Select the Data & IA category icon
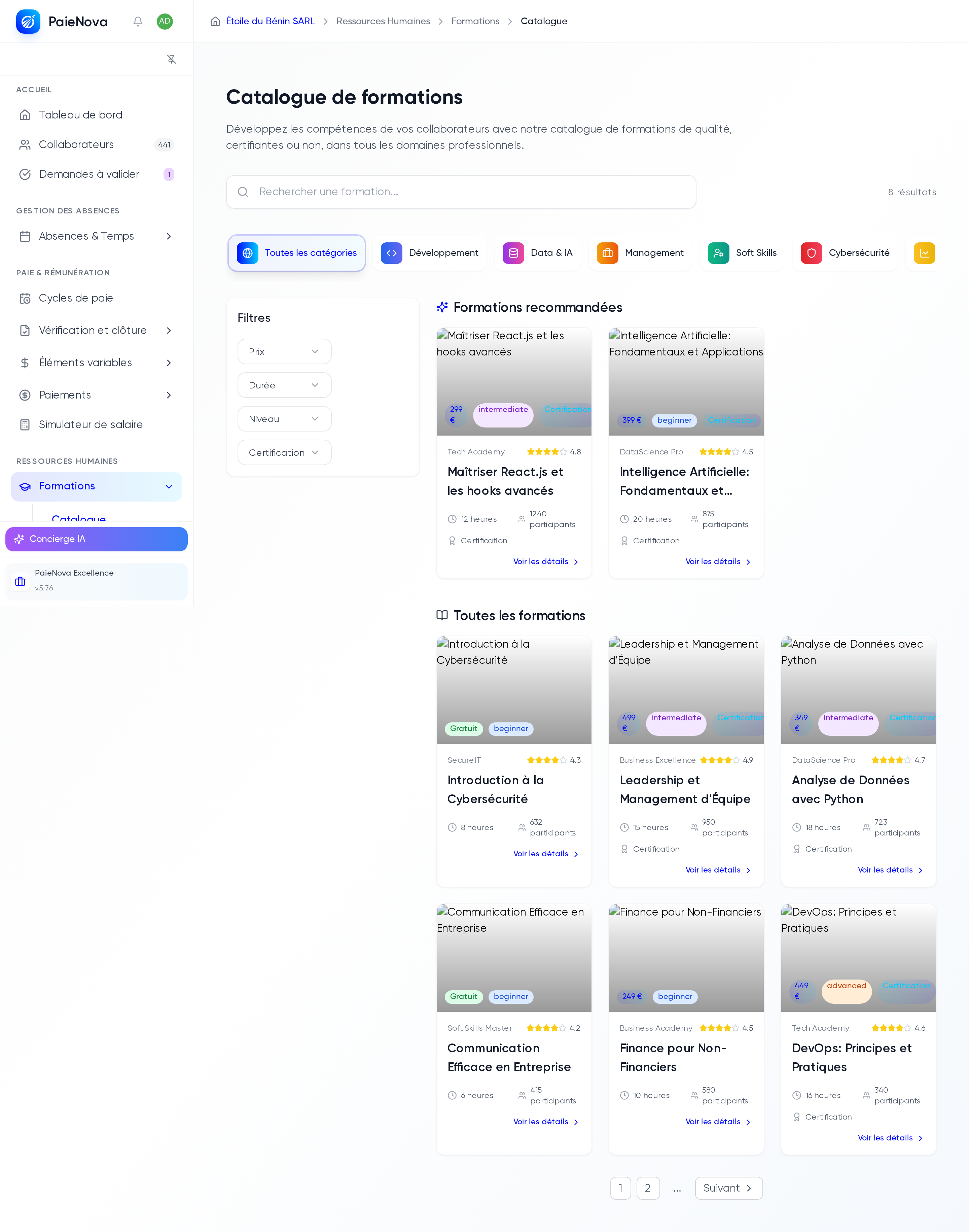Viewport: 969px width, 1232px height. point(513,253)
